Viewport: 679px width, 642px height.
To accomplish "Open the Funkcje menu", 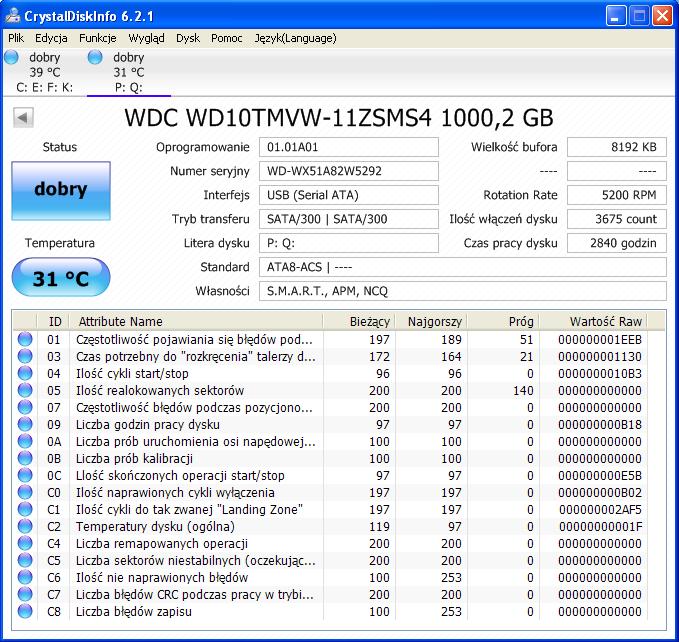I will pos(97,38).
